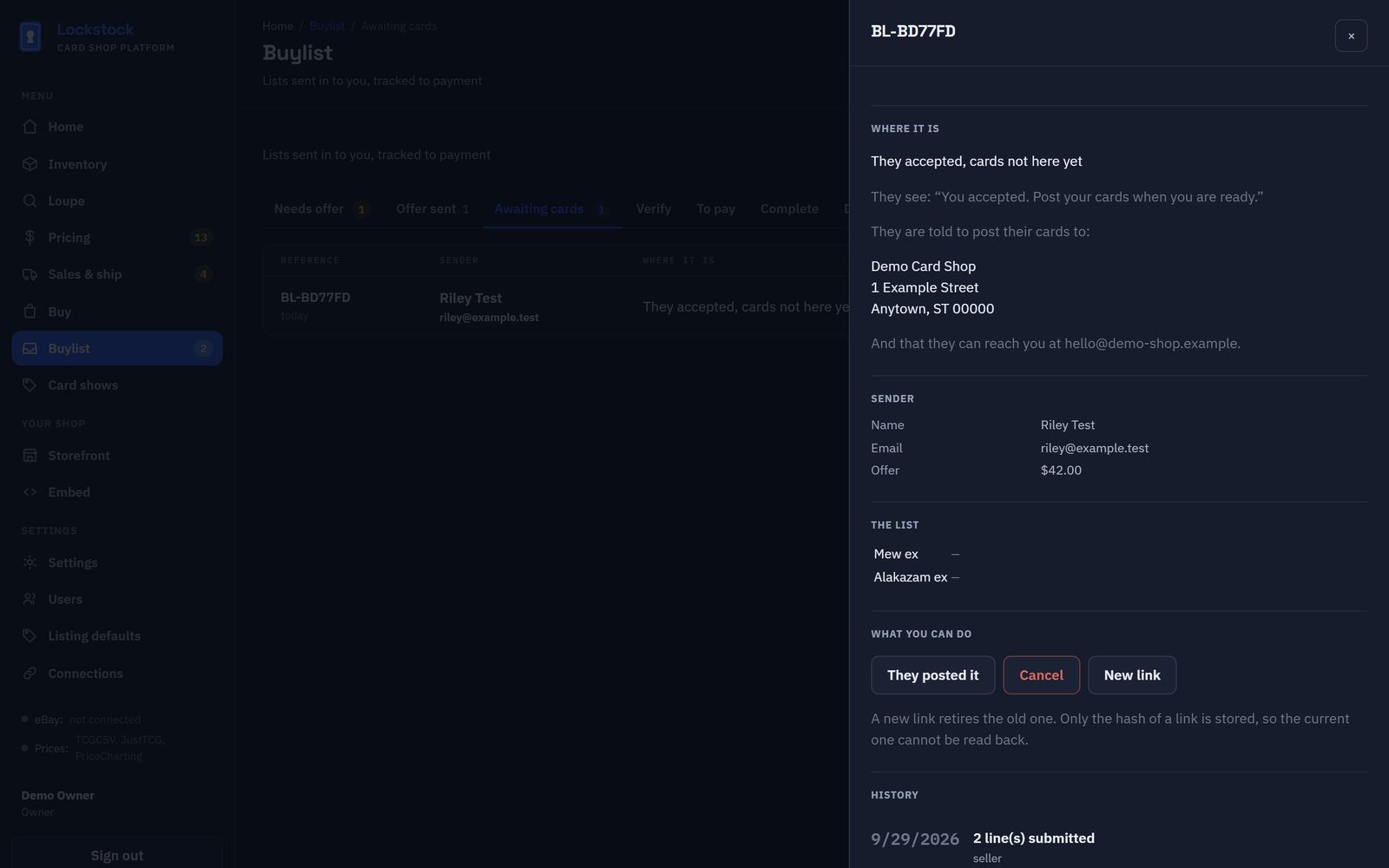The width and height of the screenshot is (1389, 868).
Task: Click the red Cancel button
Action: (x=1041, y=675)
